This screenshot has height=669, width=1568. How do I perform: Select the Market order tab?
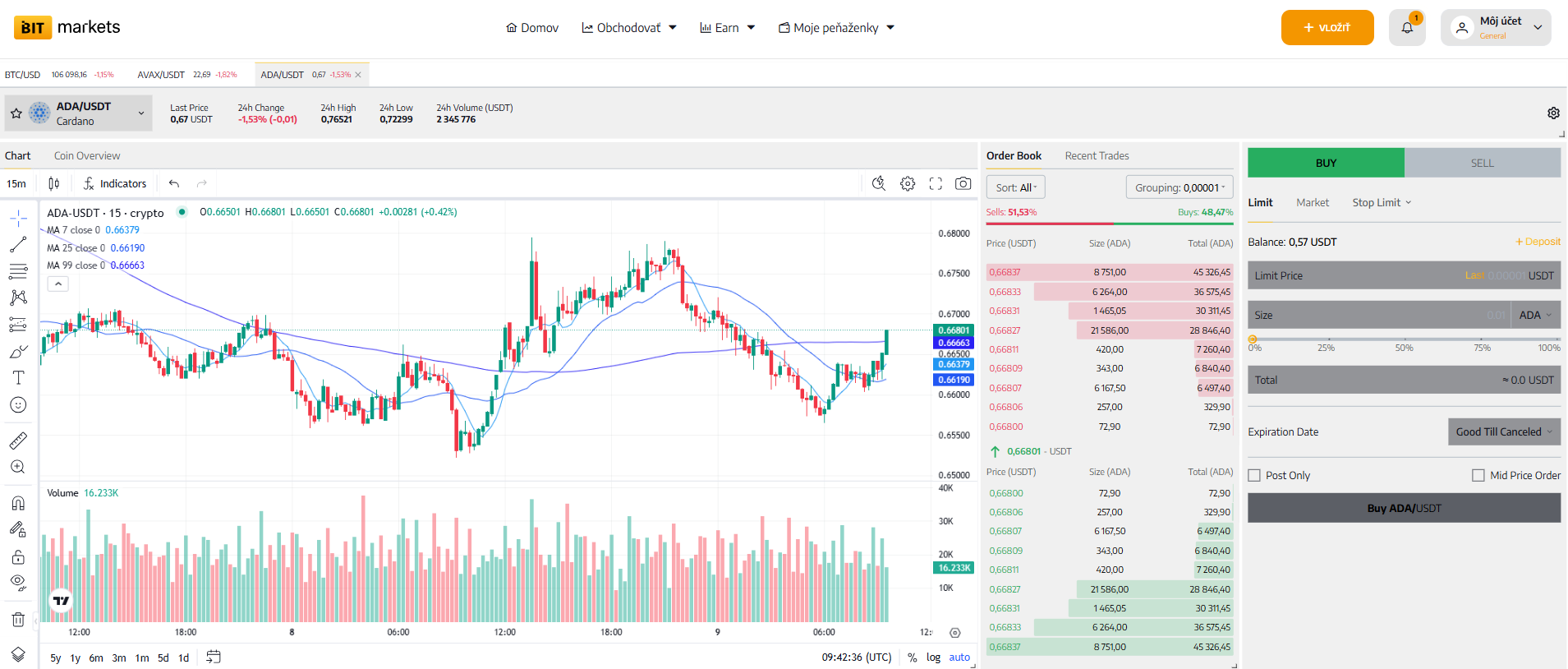coord(1312,202)
